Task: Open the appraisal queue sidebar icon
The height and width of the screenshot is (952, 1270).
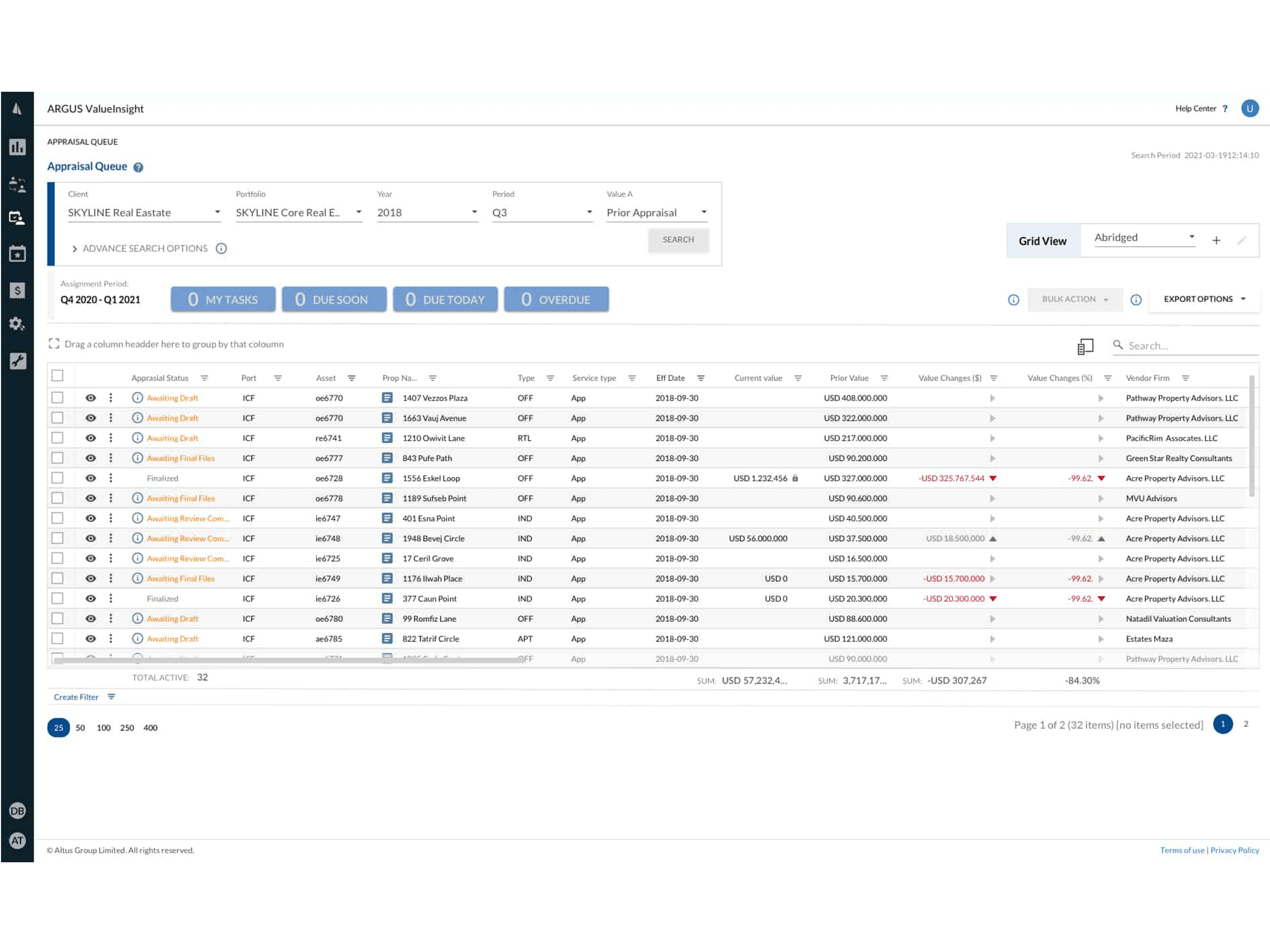Action: (17, 218)
